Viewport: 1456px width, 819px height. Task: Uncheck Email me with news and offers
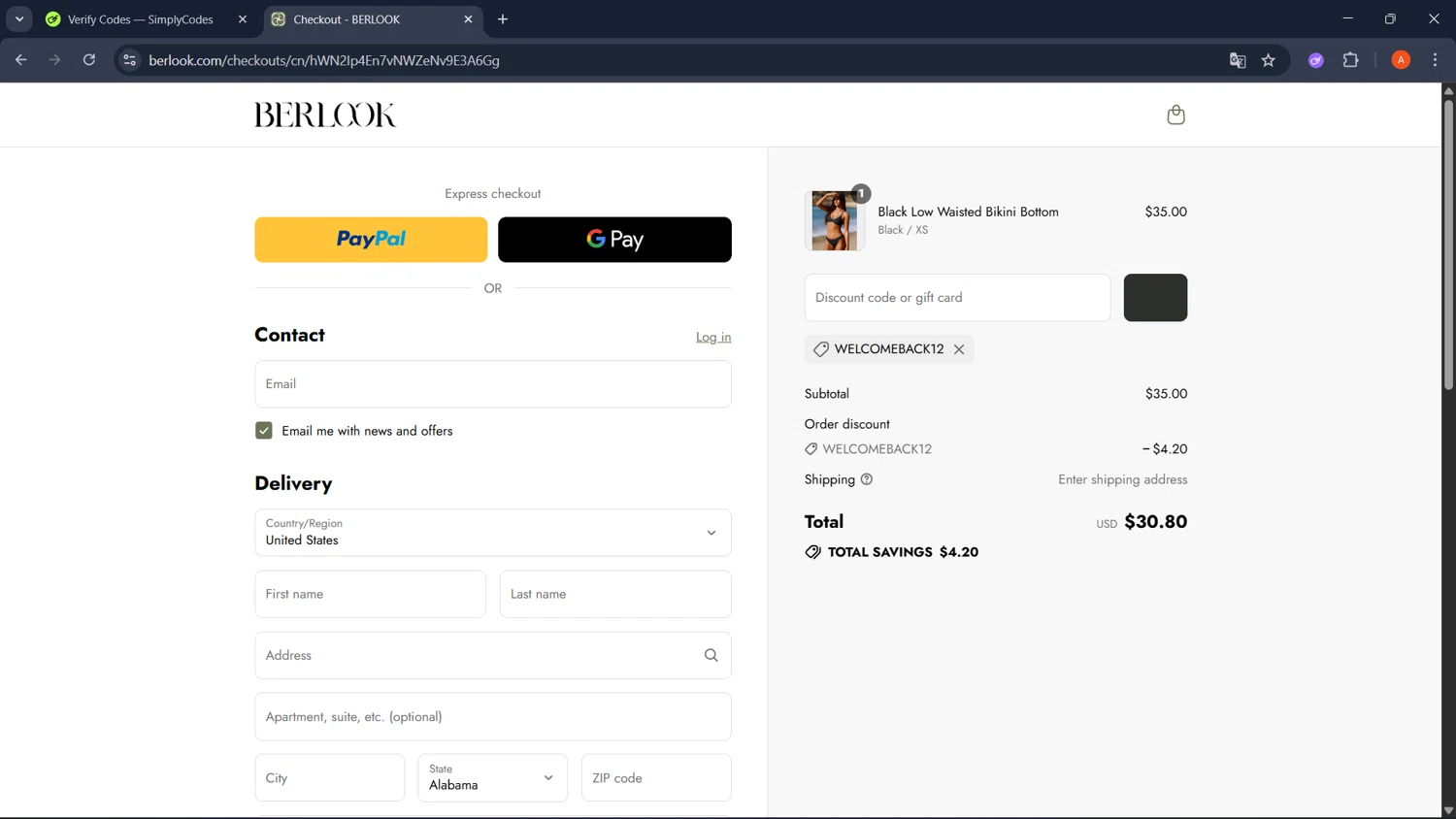pyautogui.click(x=264, y=431)
